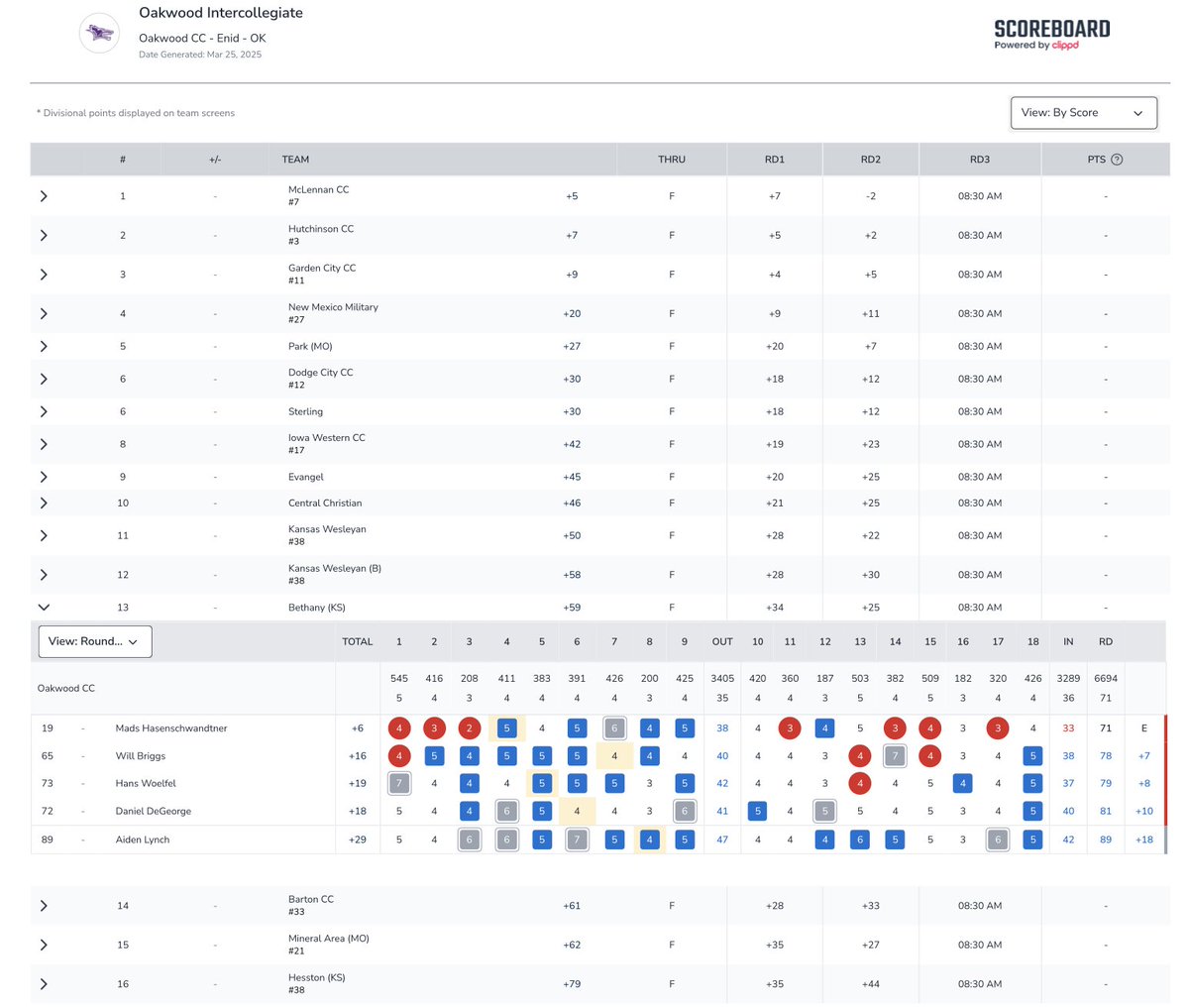Image resolution: width=1189 pixels, height=1008 pixels.
Task: Click Will Briggs' gray hole 14 score 7
Action: pos(895,756)
